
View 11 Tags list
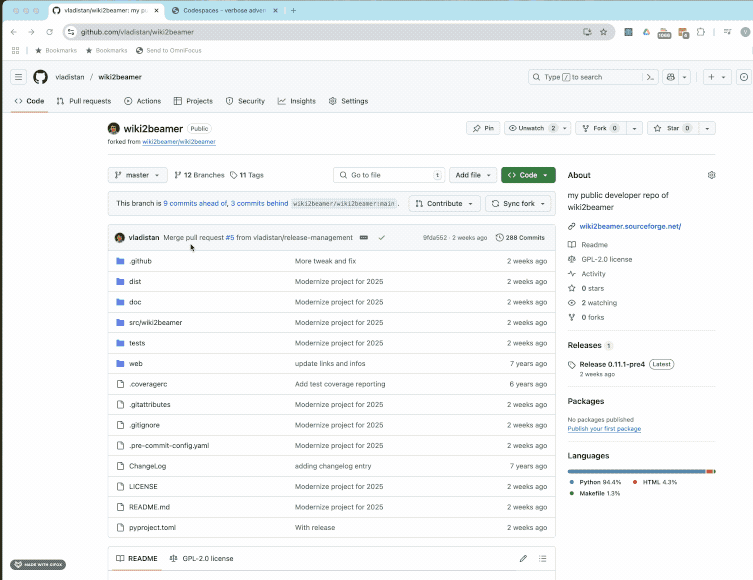click(x=247, y=175)
